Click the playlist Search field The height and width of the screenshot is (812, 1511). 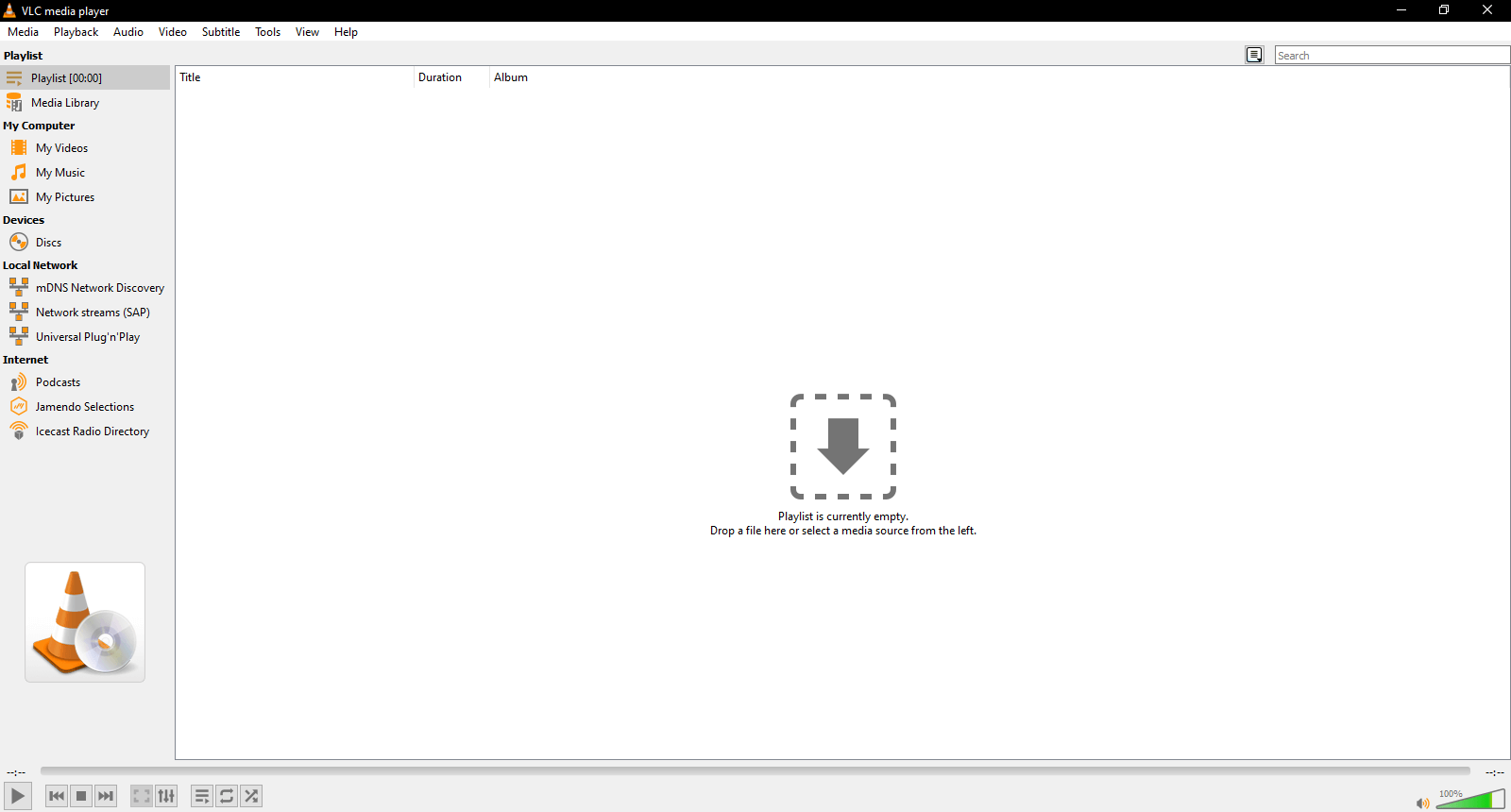coord(1392,55)
